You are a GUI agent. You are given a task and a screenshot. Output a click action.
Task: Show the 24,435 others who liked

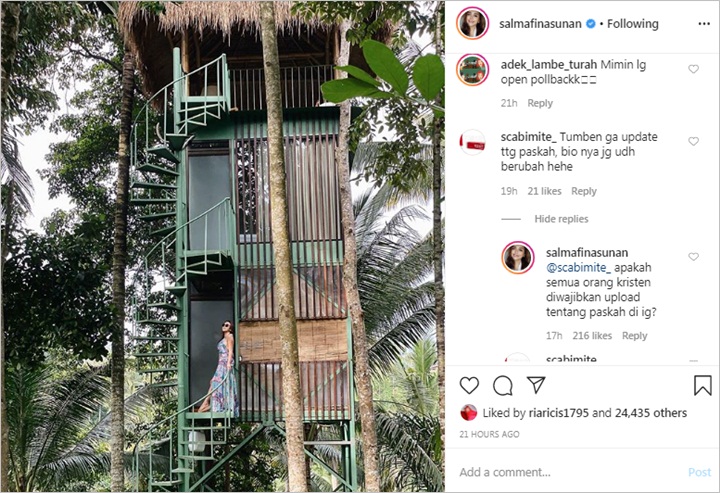(652, 412)
